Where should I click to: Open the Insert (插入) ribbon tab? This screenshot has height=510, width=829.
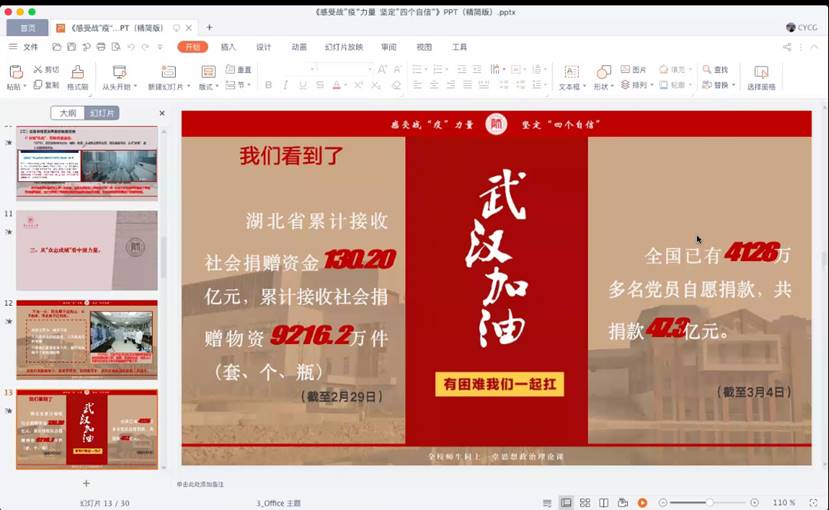coord(228,47)
